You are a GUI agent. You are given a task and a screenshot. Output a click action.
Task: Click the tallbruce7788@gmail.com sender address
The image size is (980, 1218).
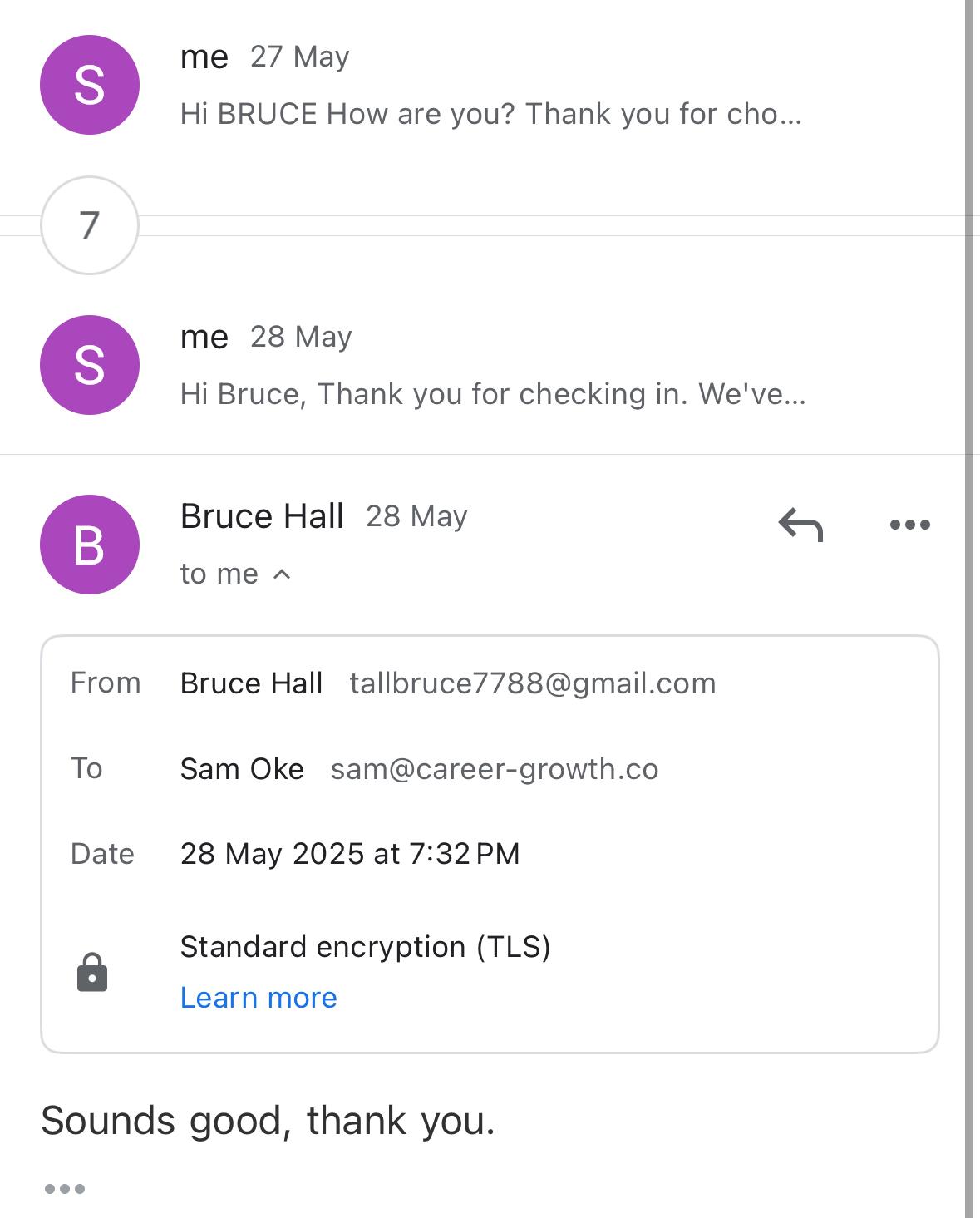[533, 683]
